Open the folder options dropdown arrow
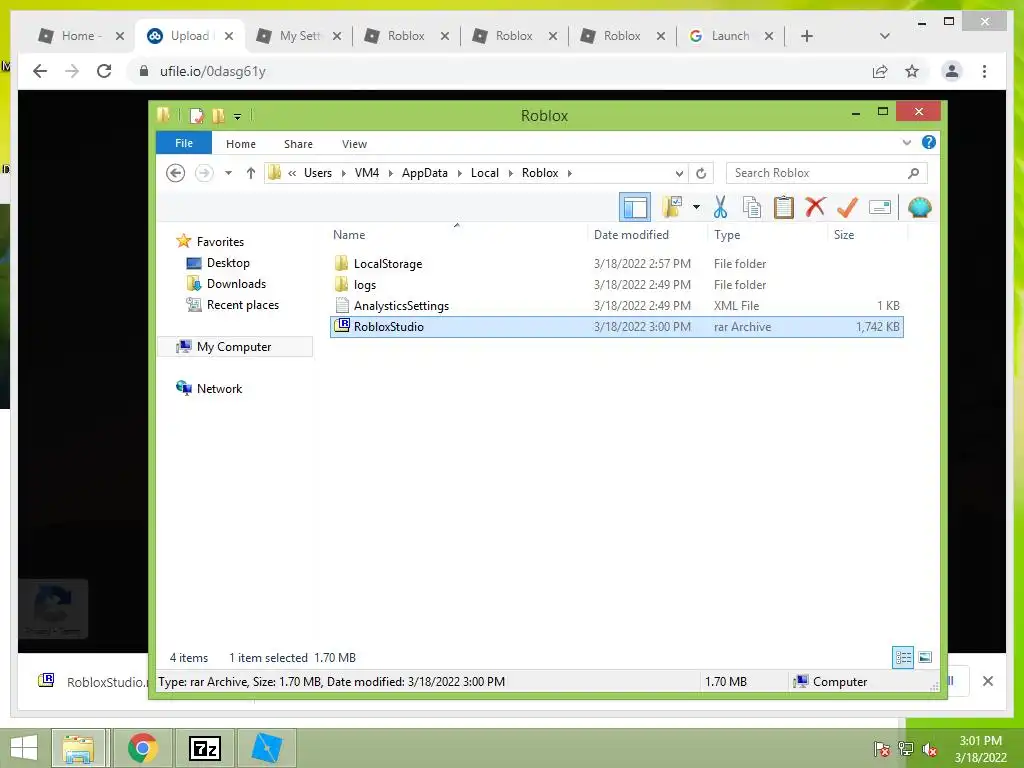The height and width of the screenshot is (768, 1024). pyautogui.click(x=697, y=208)
